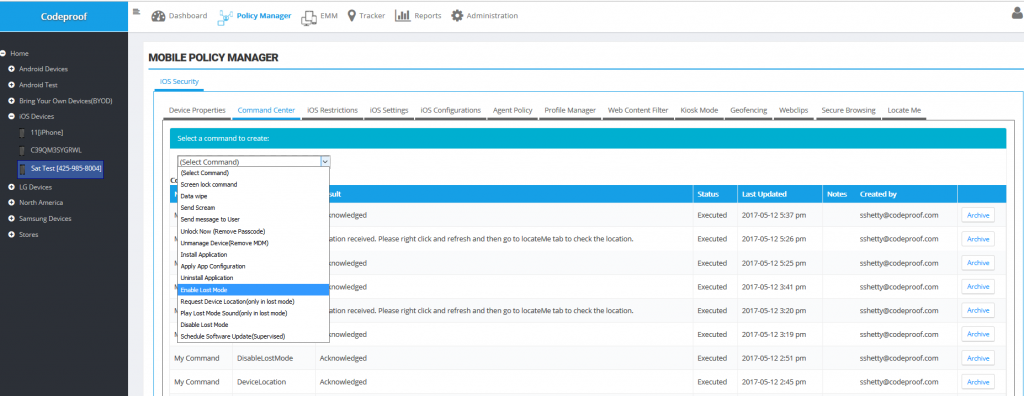Open the Profile Manager tab
1024x396 pixels.
tap(570, 110)
